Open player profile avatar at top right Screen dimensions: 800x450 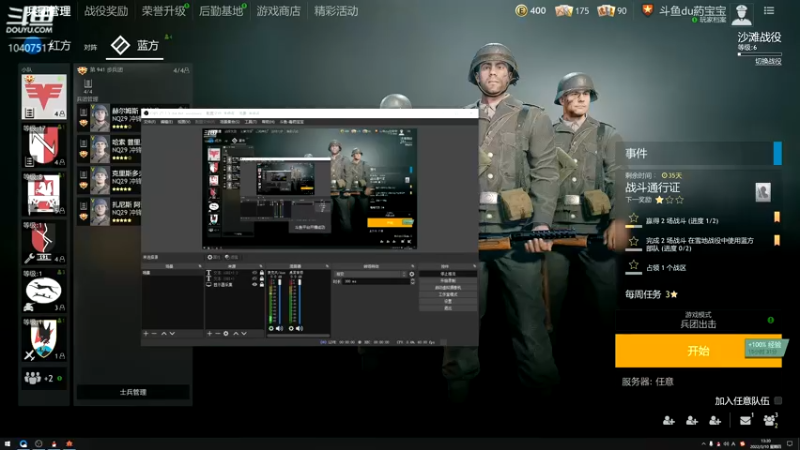click(741, 14)
